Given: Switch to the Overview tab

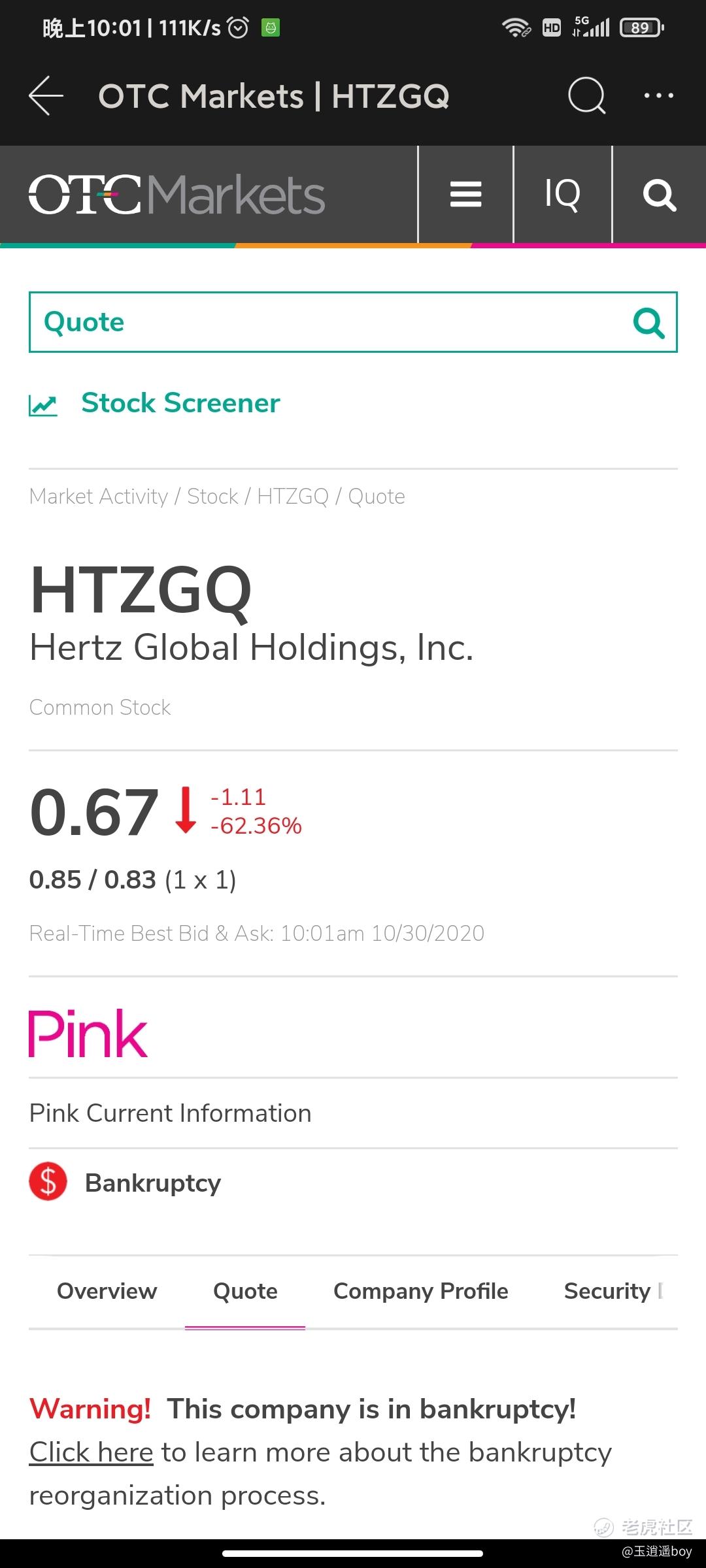Looking at the screenshot, I should (107, 1291).
